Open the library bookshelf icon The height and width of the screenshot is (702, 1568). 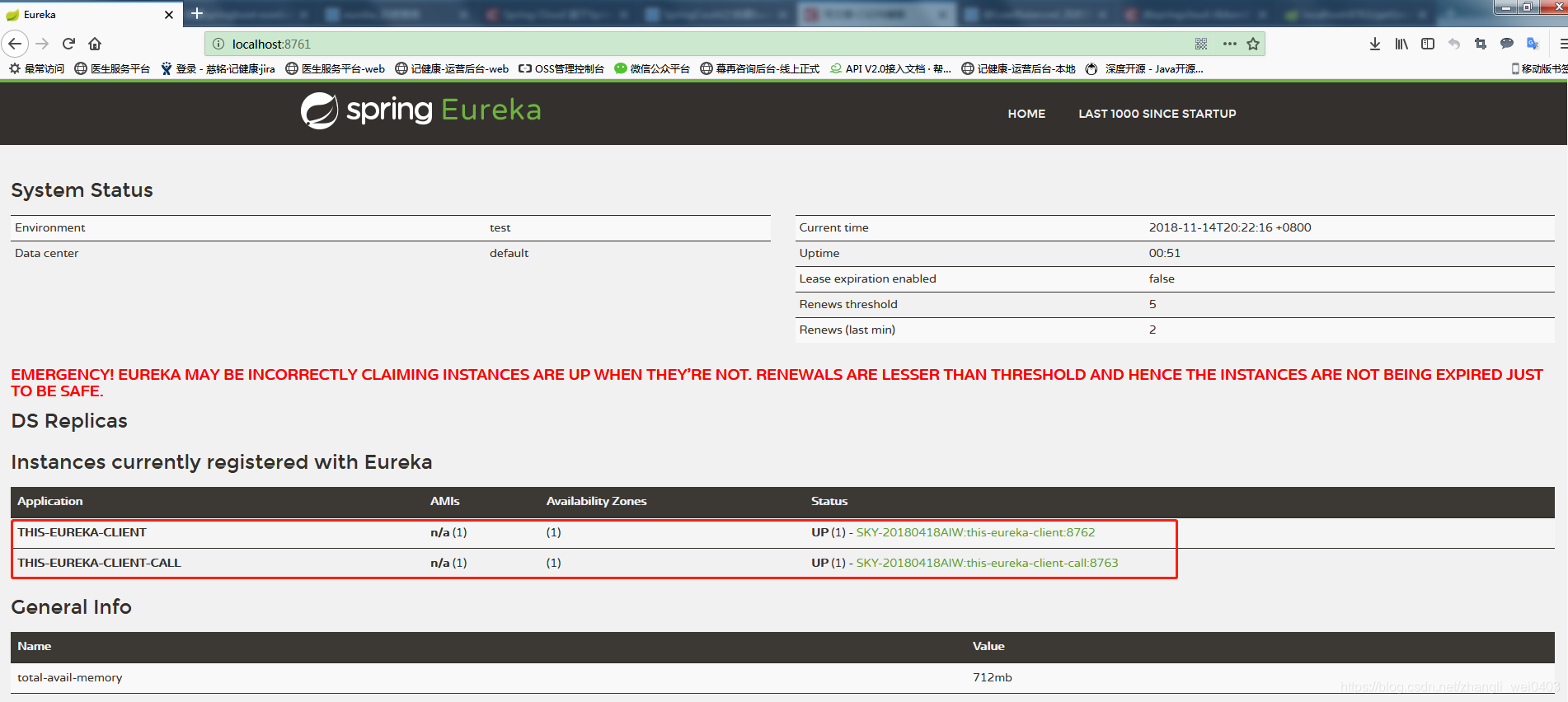coord(1401,44)
